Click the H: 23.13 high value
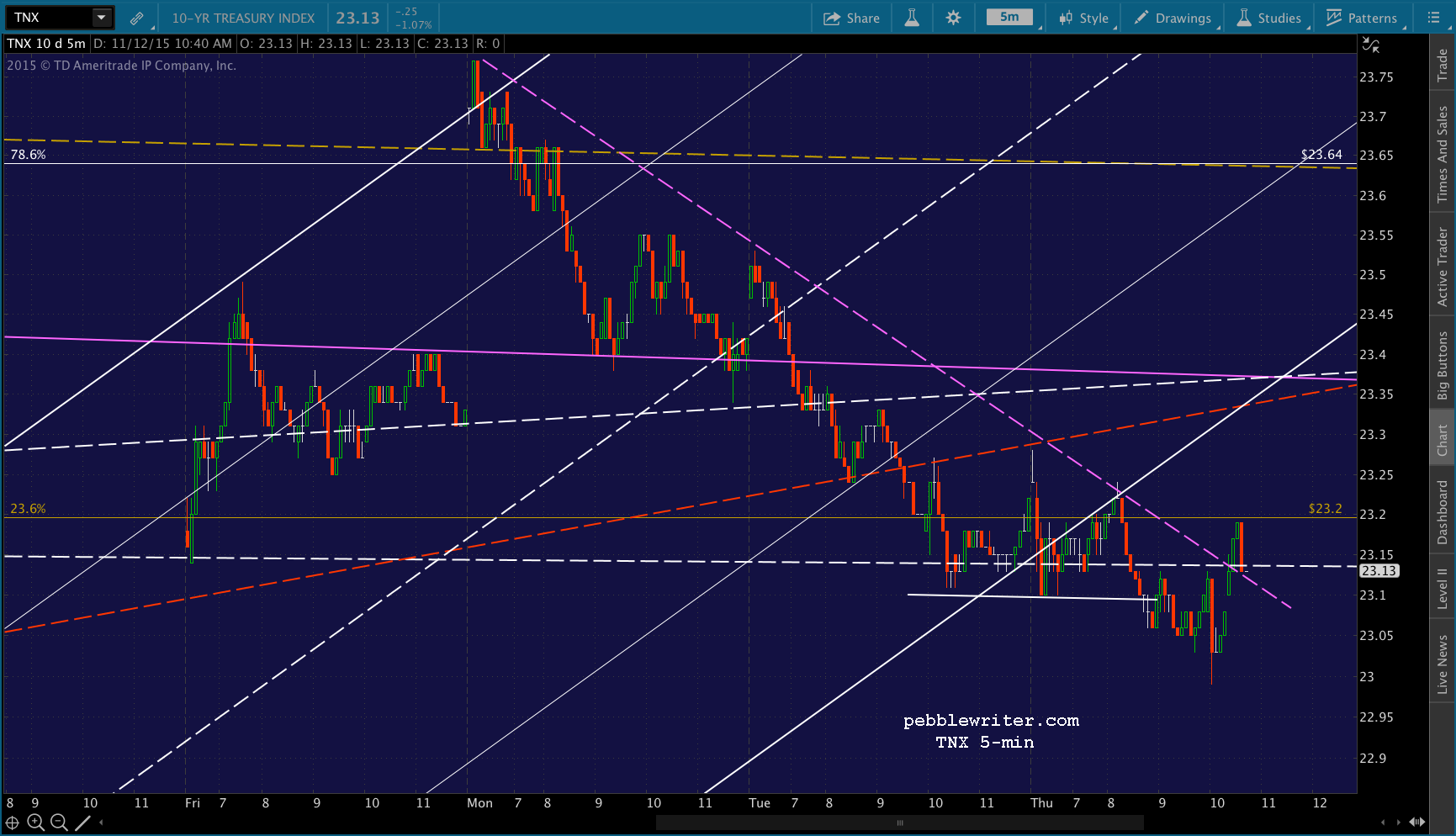This screenshot has width=1456, height=836. (x=326, y=44)
